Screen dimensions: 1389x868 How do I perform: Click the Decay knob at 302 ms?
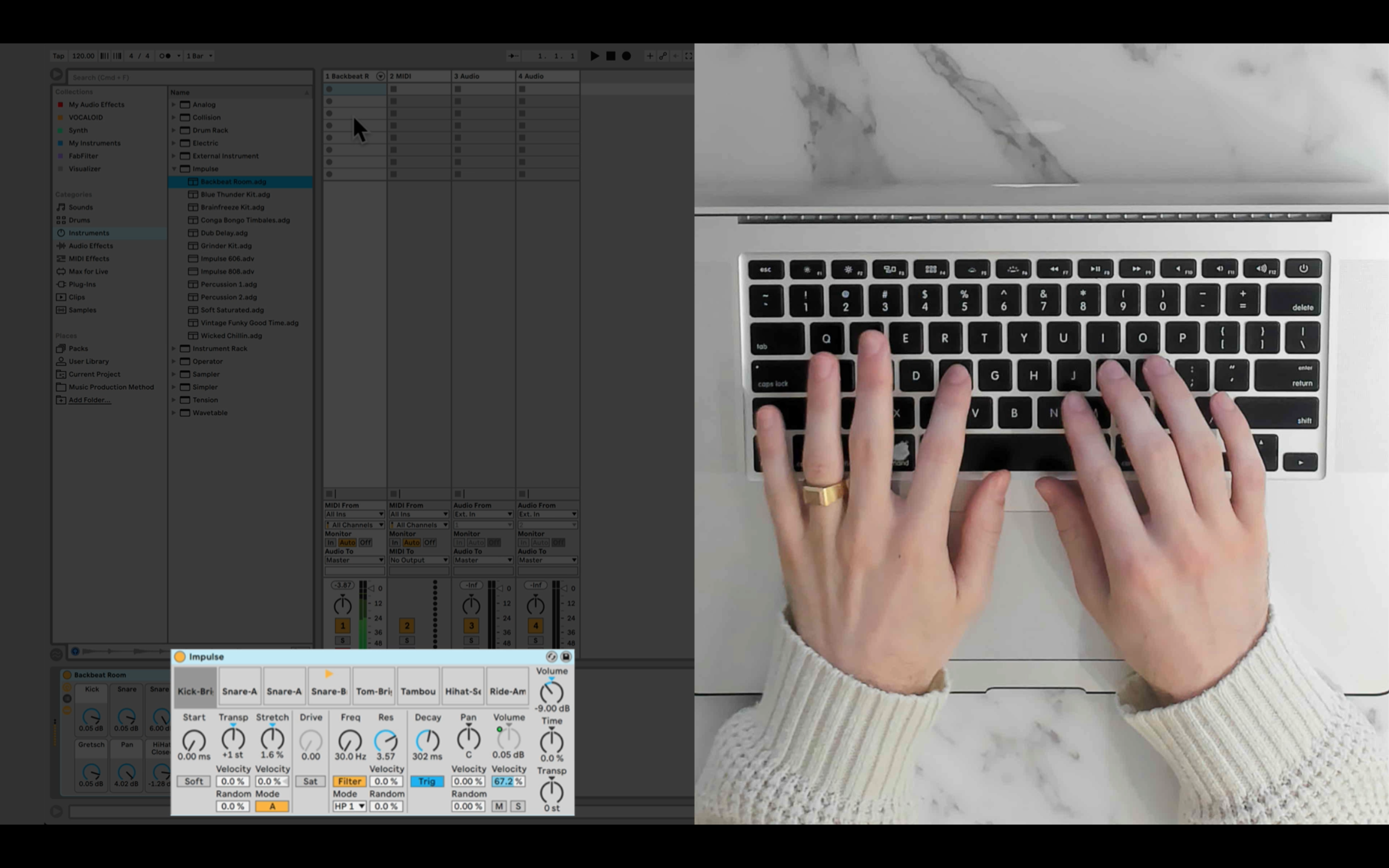(x=427, y=740)
